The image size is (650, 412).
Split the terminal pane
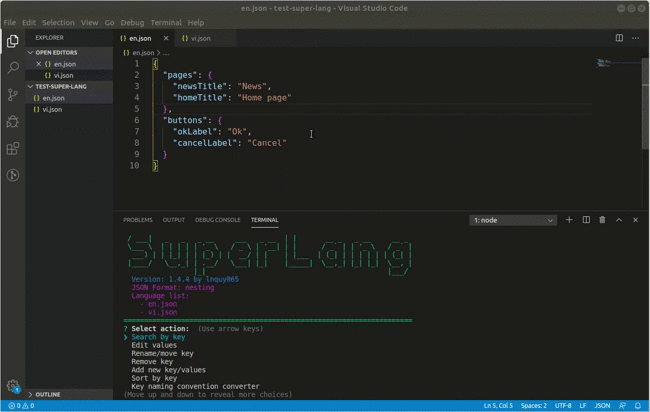pyautogui.click(x=586, y=220)
